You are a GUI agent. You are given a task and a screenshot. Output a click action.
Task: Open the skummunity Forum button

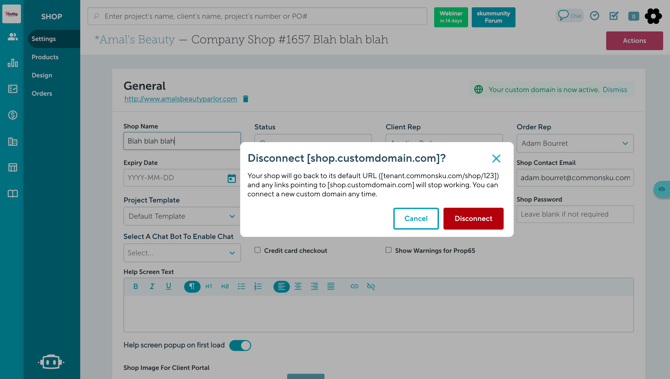pos(493,17)
